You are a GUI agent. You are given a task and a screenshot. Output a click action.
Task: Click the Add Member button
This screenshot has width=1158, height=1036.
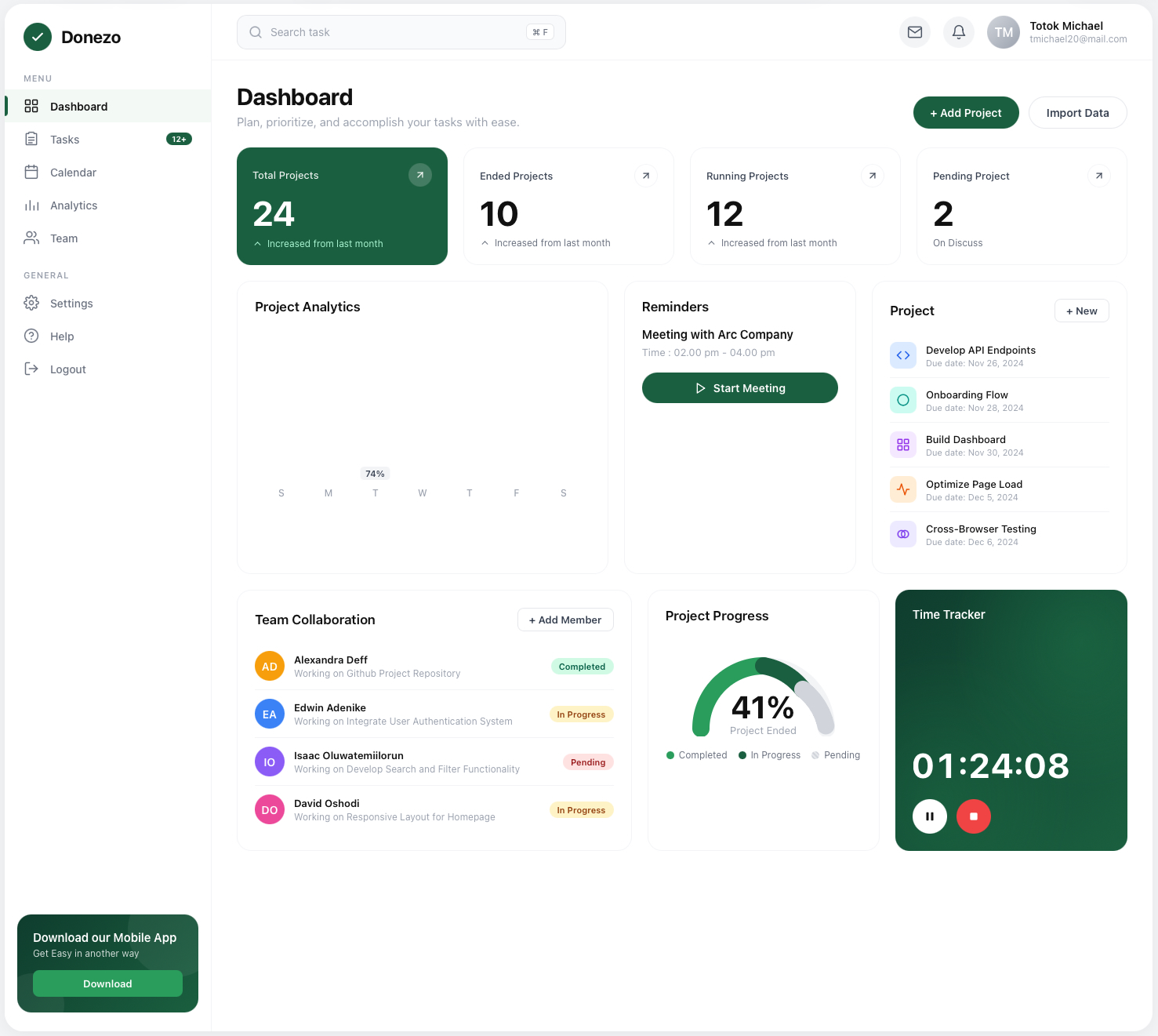pos(565,620)
